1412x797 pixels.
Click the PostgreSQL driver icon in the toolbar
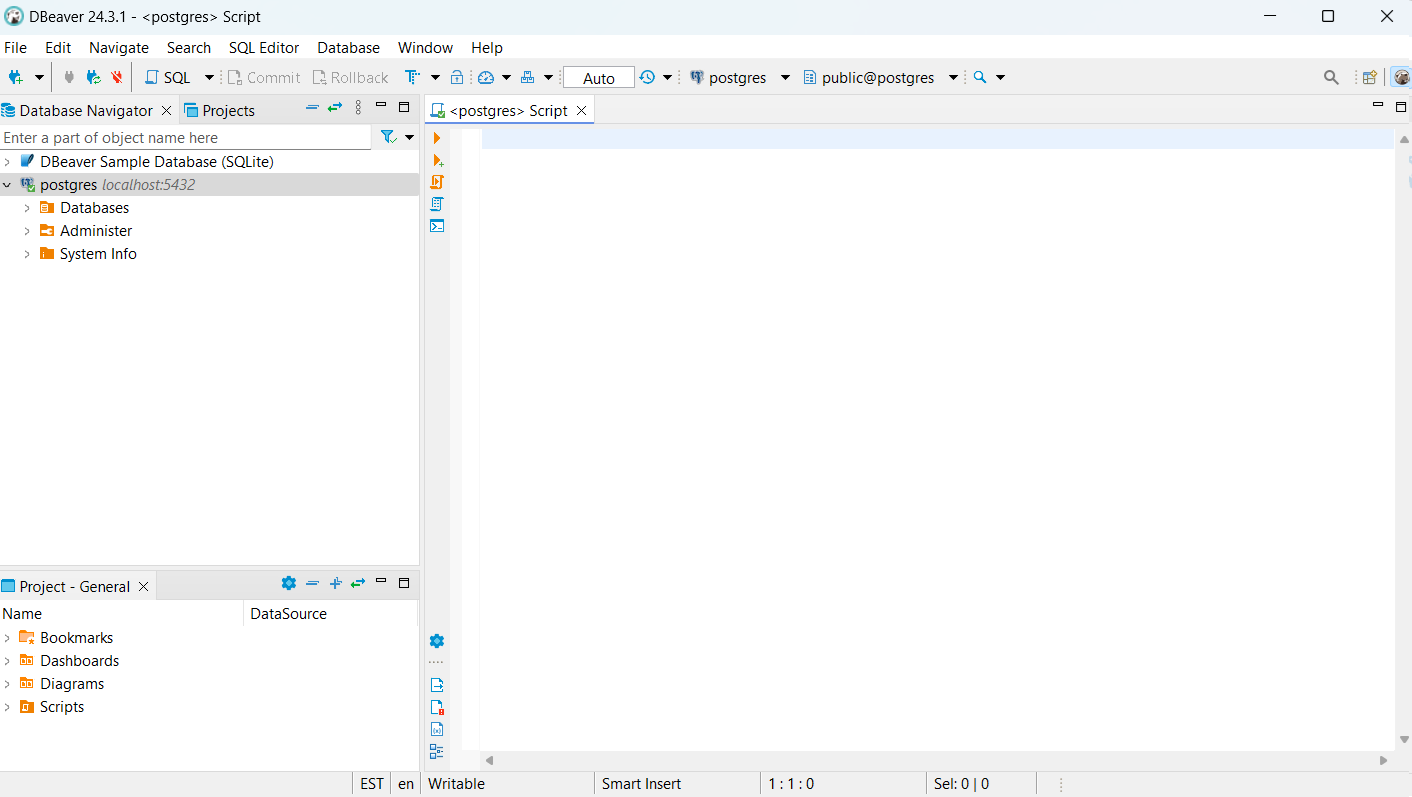click(697, 77)
